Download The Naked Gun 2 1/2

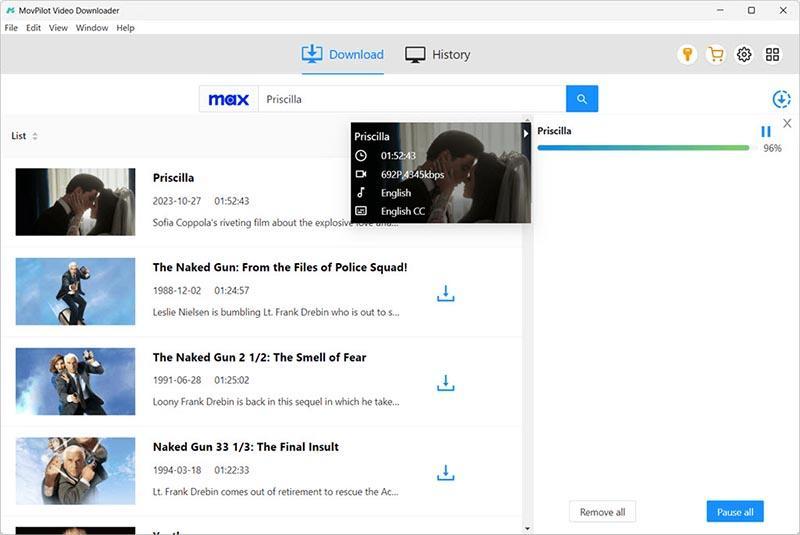pyautogui.click(x=445, y=383)
